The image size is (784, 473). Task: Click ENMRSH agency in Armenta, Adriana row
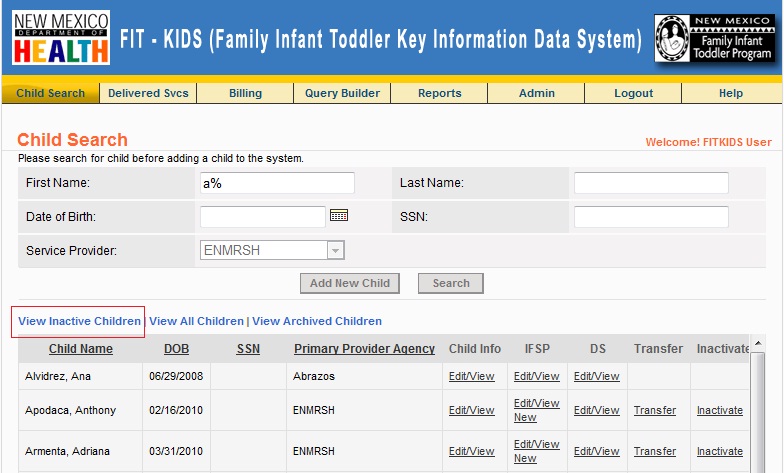click(314, 452)
